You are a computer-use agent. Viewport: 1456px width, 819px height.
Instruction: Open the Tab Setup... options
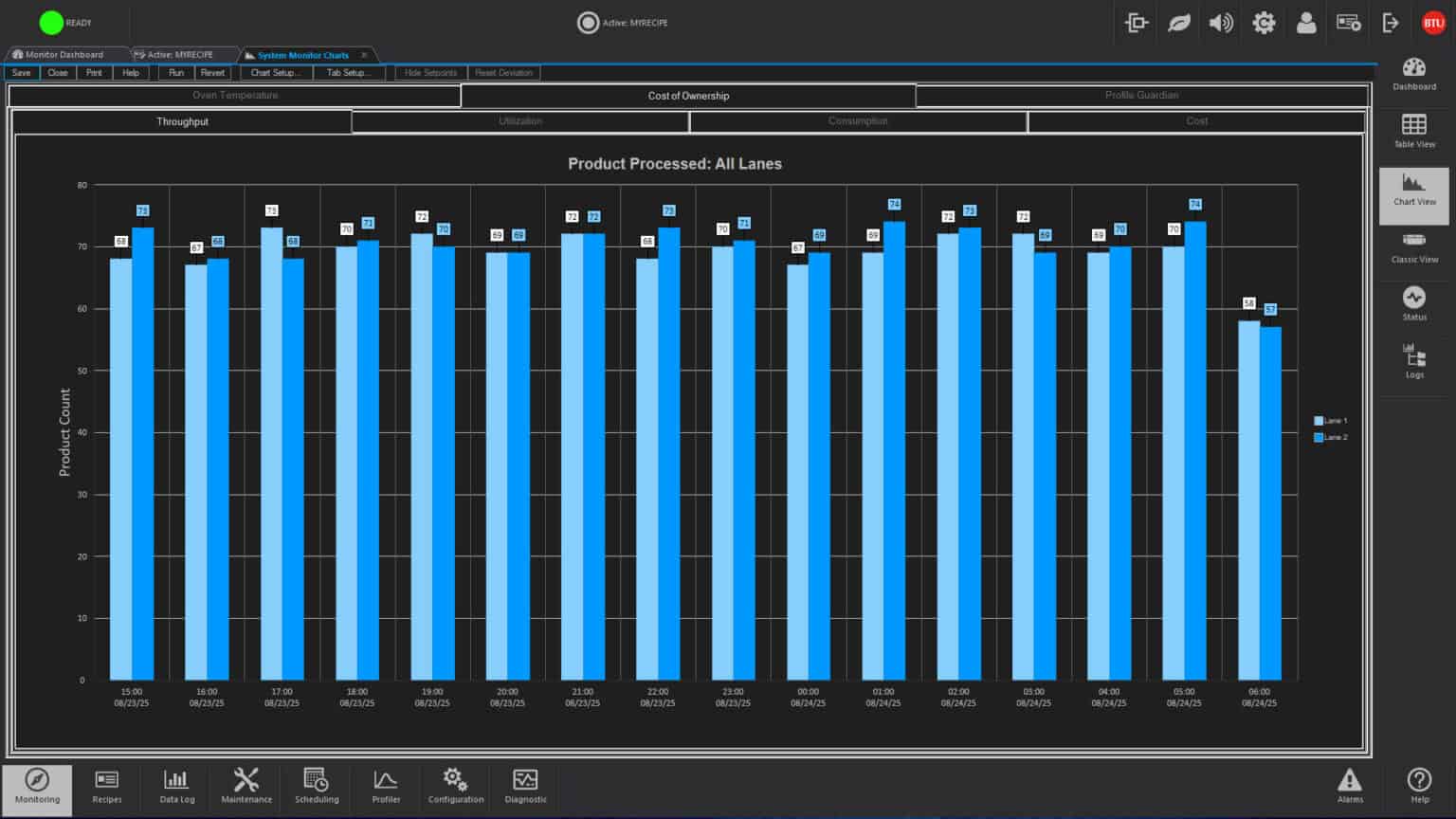[x=348, y=73]
